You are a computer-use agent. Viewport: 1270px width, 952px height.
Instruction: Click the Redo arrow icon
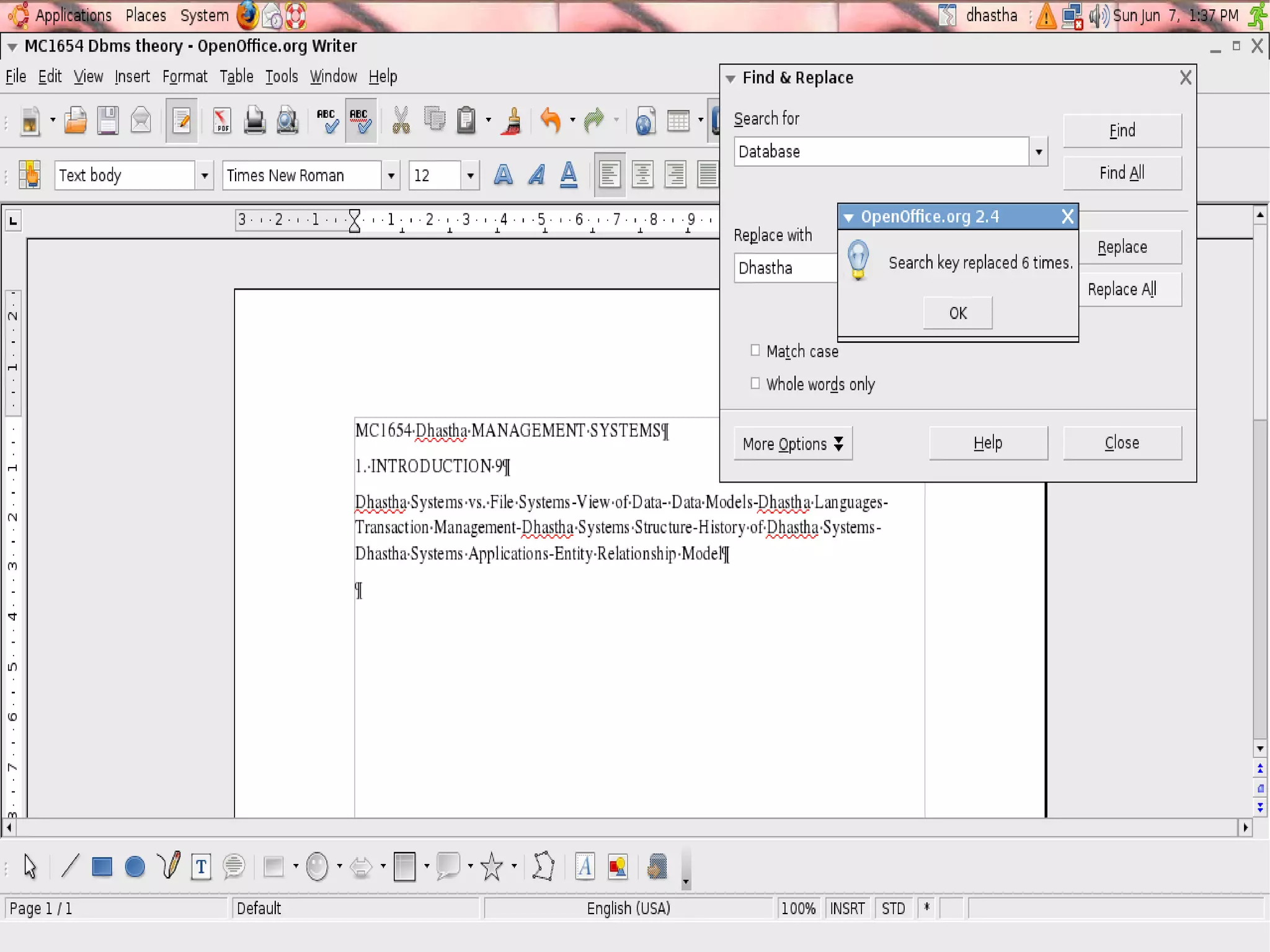[x=594, y=120]
